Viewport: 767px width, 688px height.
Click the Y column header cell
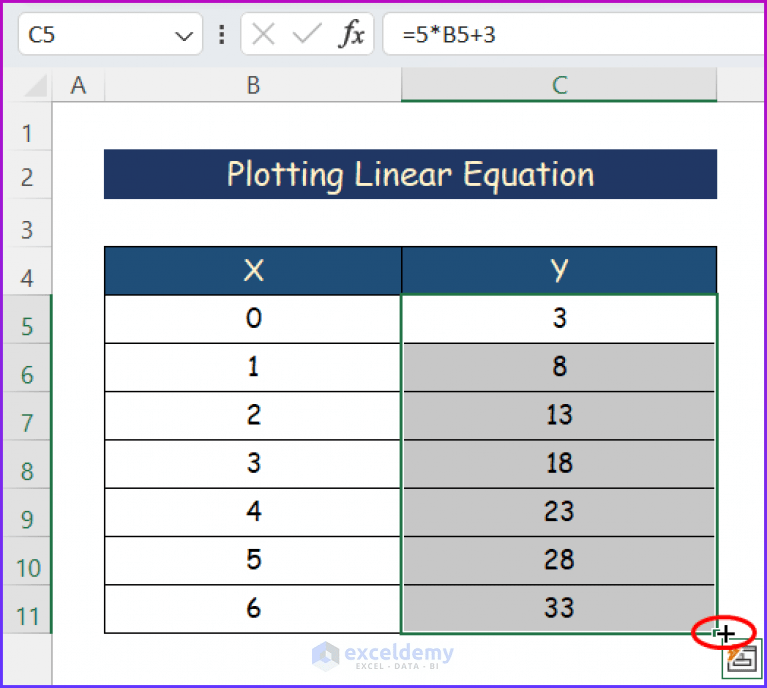point(559,271)
